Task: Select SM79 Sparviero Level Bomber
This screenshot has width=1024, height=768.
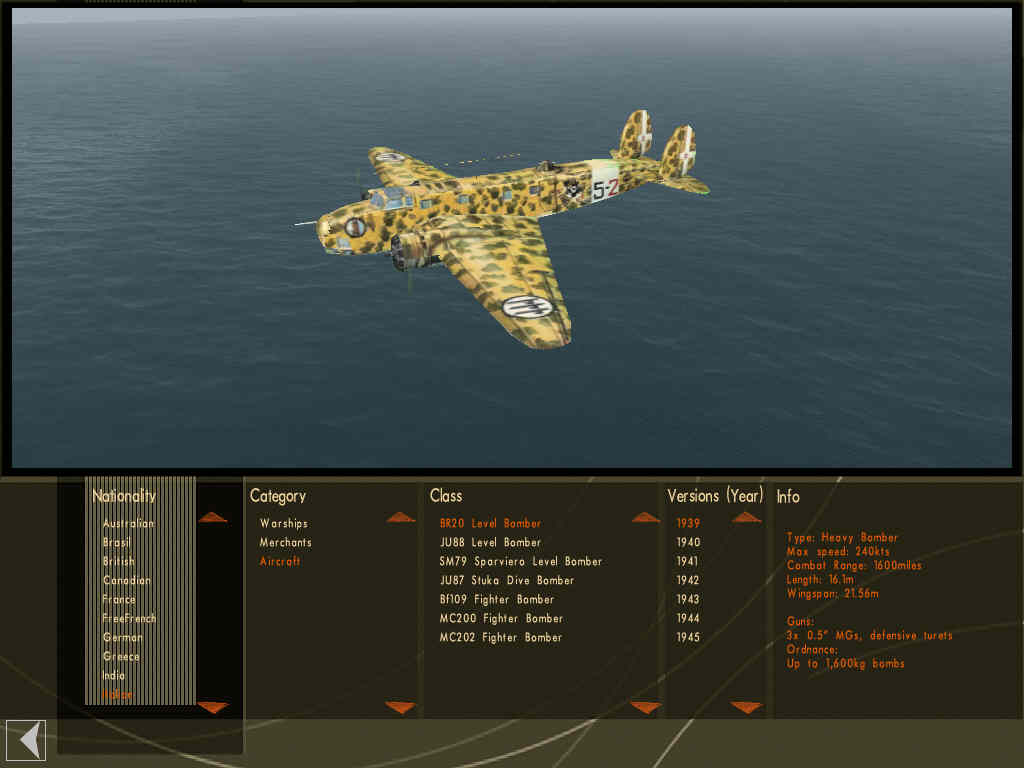Action: pos(520,562)
